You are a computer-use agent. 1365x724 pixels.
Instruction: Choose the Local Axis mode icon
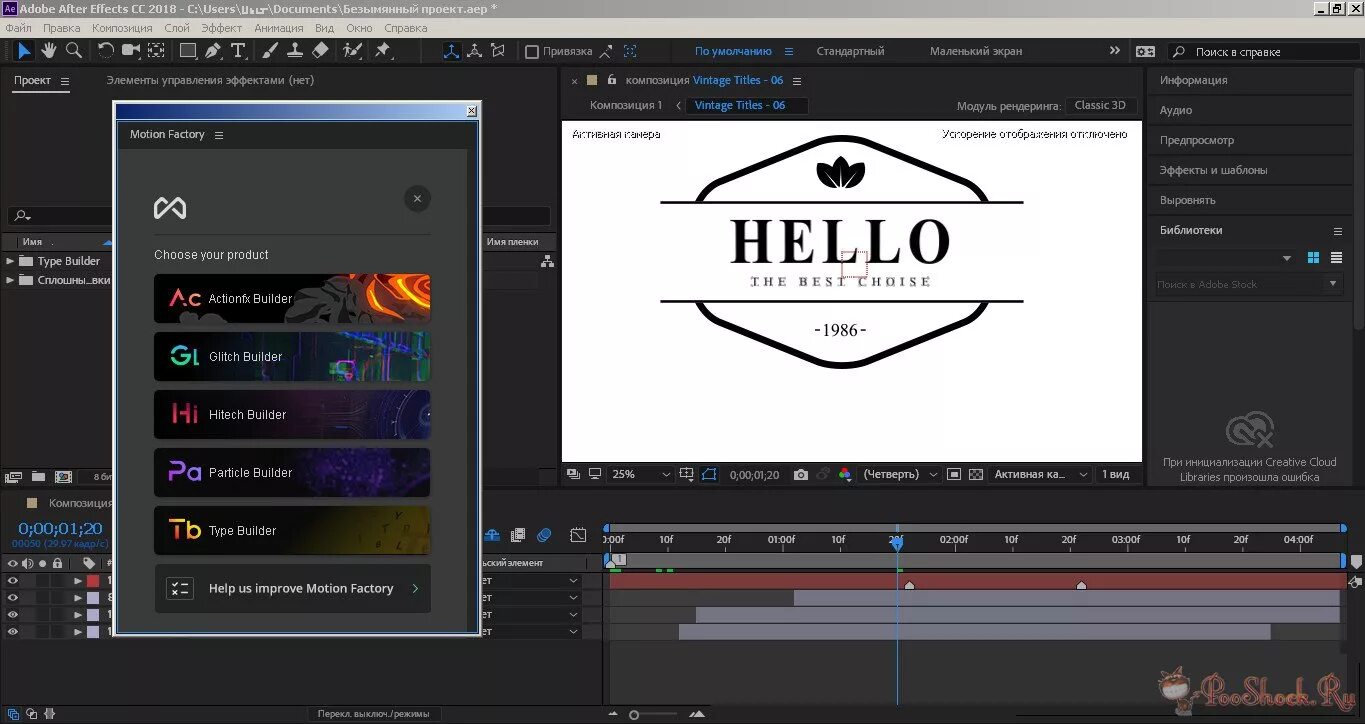451,51
